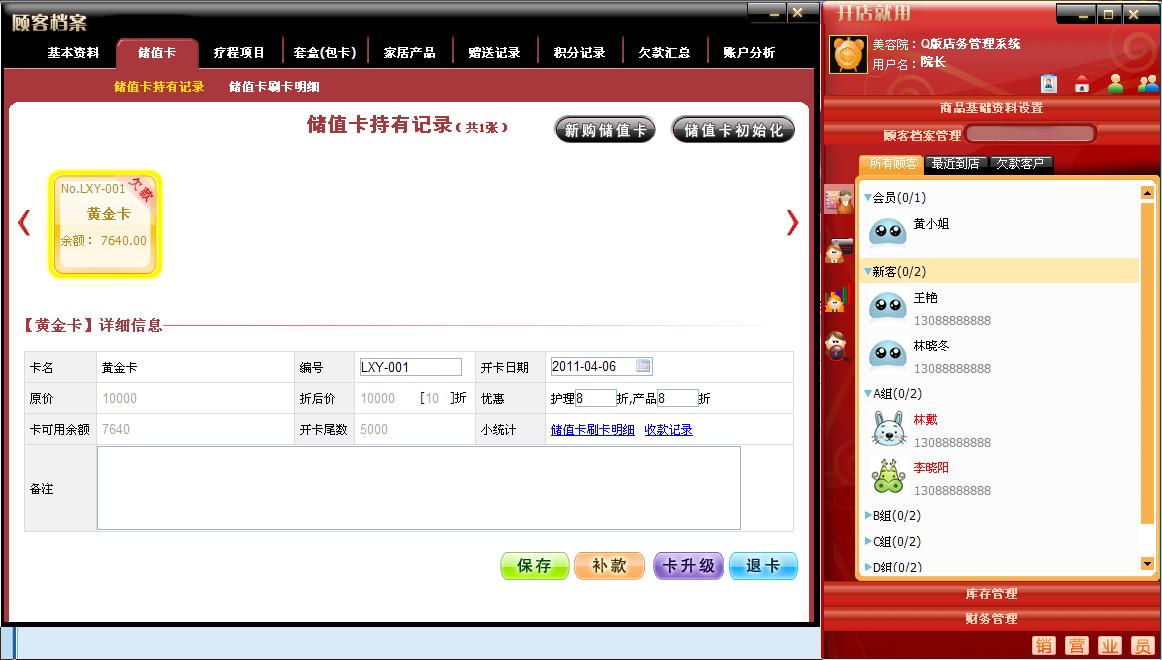
Task: Click the 卡升级 button
Action: 688,566
